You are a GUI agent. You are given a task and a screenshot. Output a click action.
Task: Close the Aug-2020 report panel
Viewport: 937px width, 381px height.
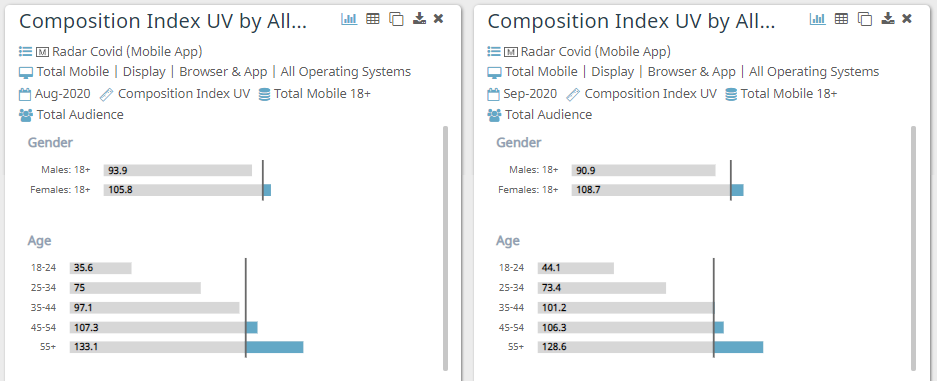(x=439, y=19)
